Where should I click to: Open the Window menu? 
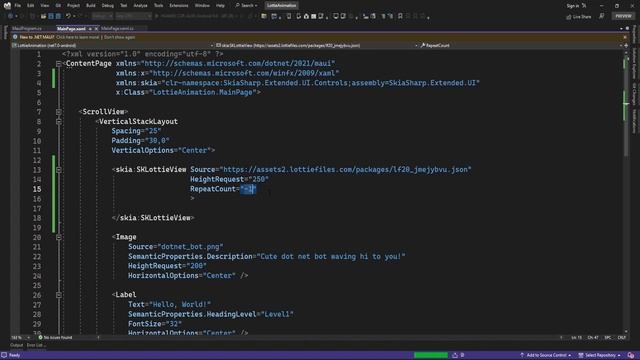pos(202,6)
